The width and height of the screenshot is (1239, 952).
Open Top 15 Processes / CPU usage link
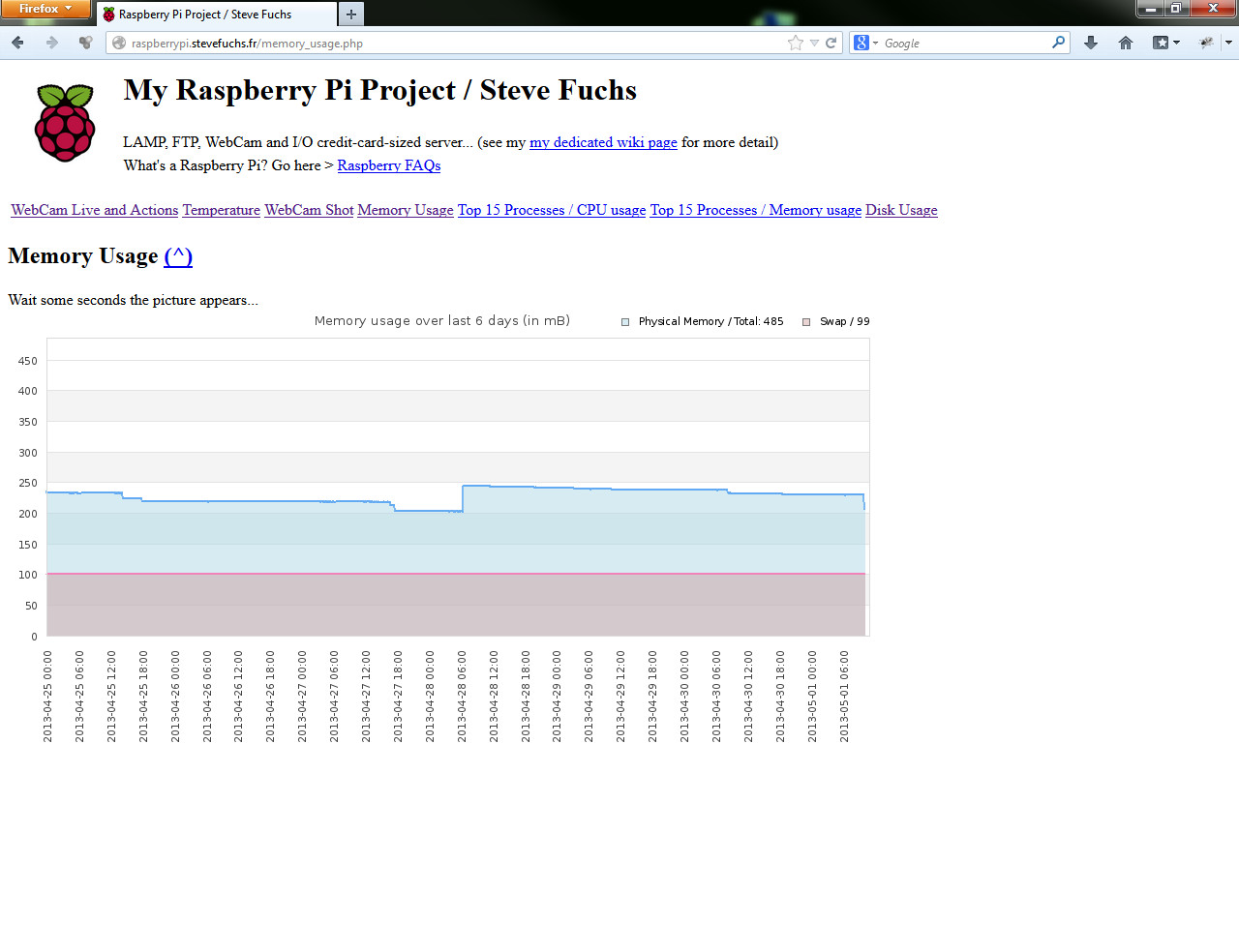click(551, 210)
